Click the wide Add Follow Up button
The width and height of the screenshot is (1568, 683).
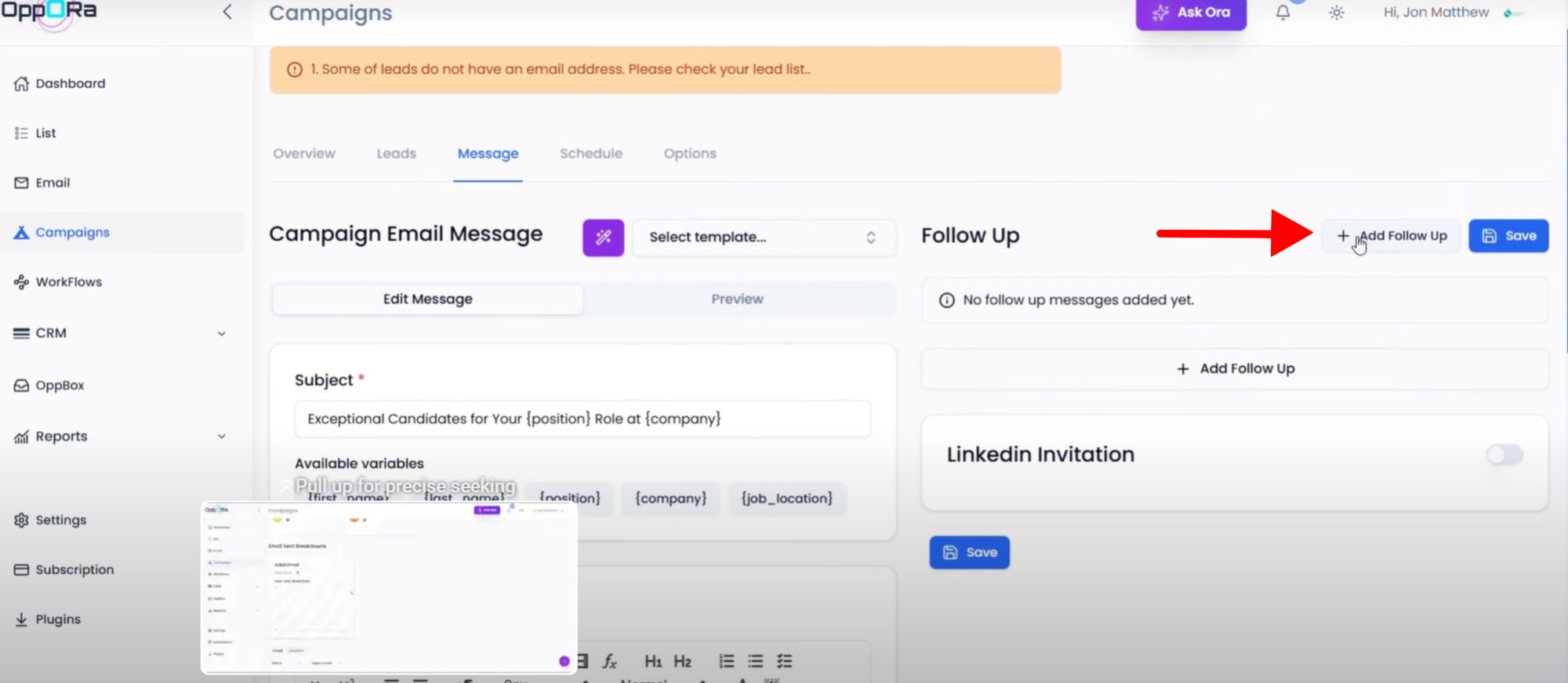point(1235,369)
